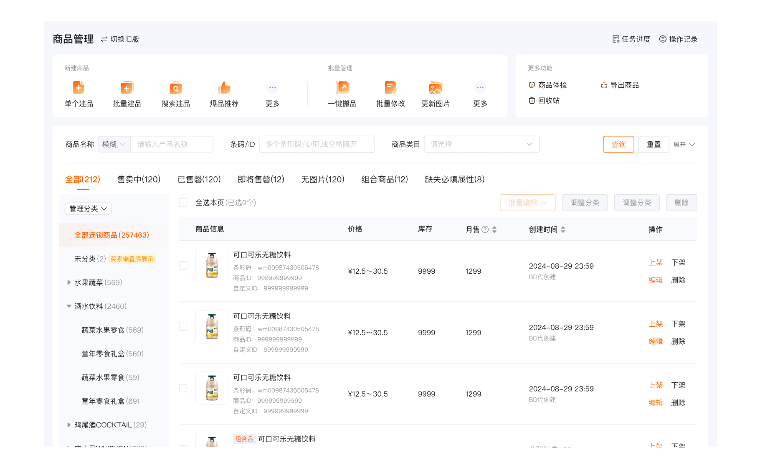Select 全部连锁商品(257463) in category tree
The image size is (760, 468).
(112, 235)
